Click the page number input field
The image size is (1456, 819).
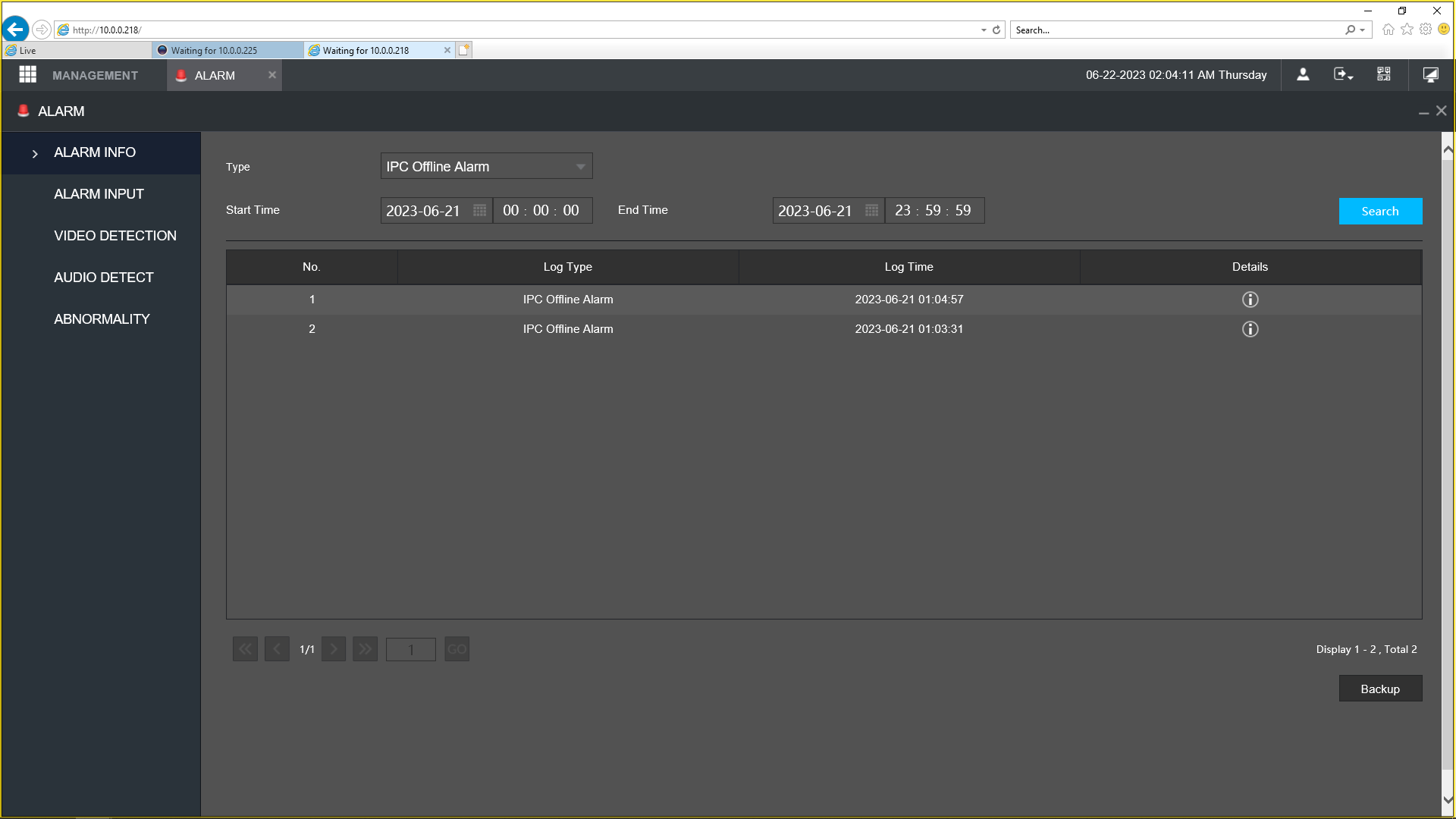(411, 649)
